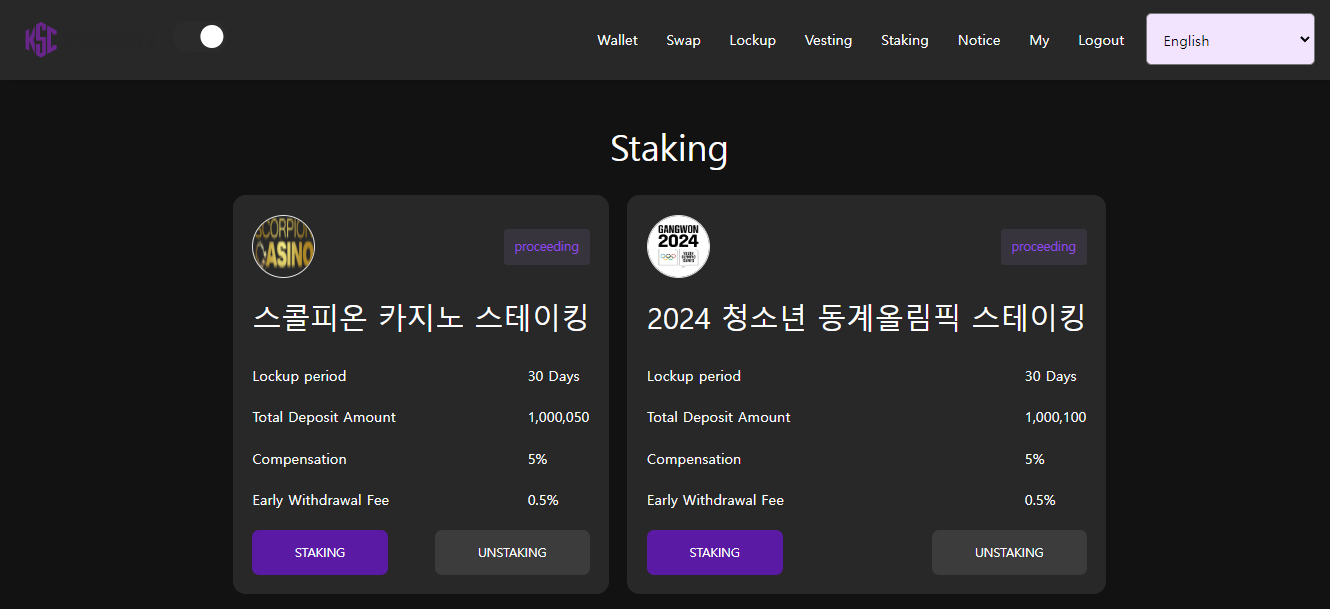The image size is (1330, 609).
Task: Click the 스콜피온 카지노 스테이킹 title
Action: point(421,318)
